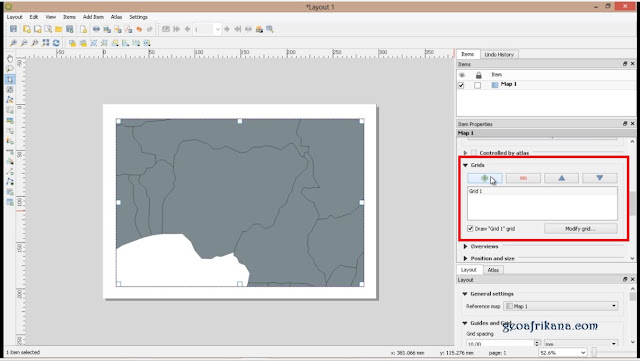640x361 pixels.
Task: Click the Zoom full icon in the toolbar
Action: [x=46, y=43]
